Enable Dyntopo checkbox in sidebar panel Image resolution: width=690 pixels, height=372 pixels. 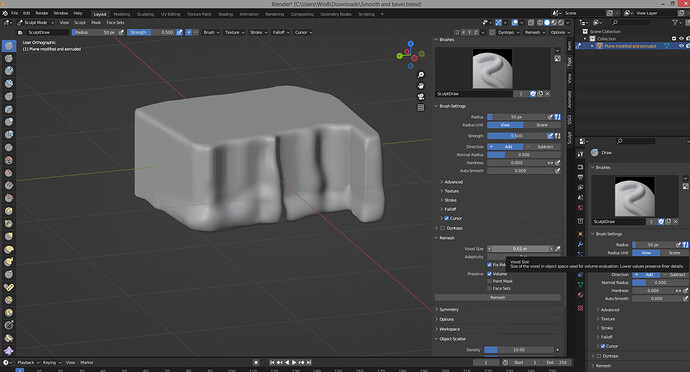(443, 228)
